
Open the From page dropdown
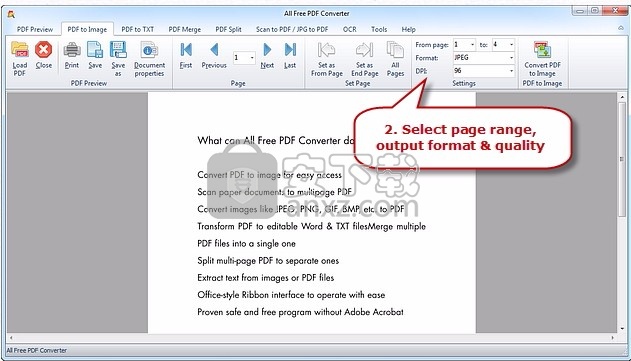click(x=472, y=45)
